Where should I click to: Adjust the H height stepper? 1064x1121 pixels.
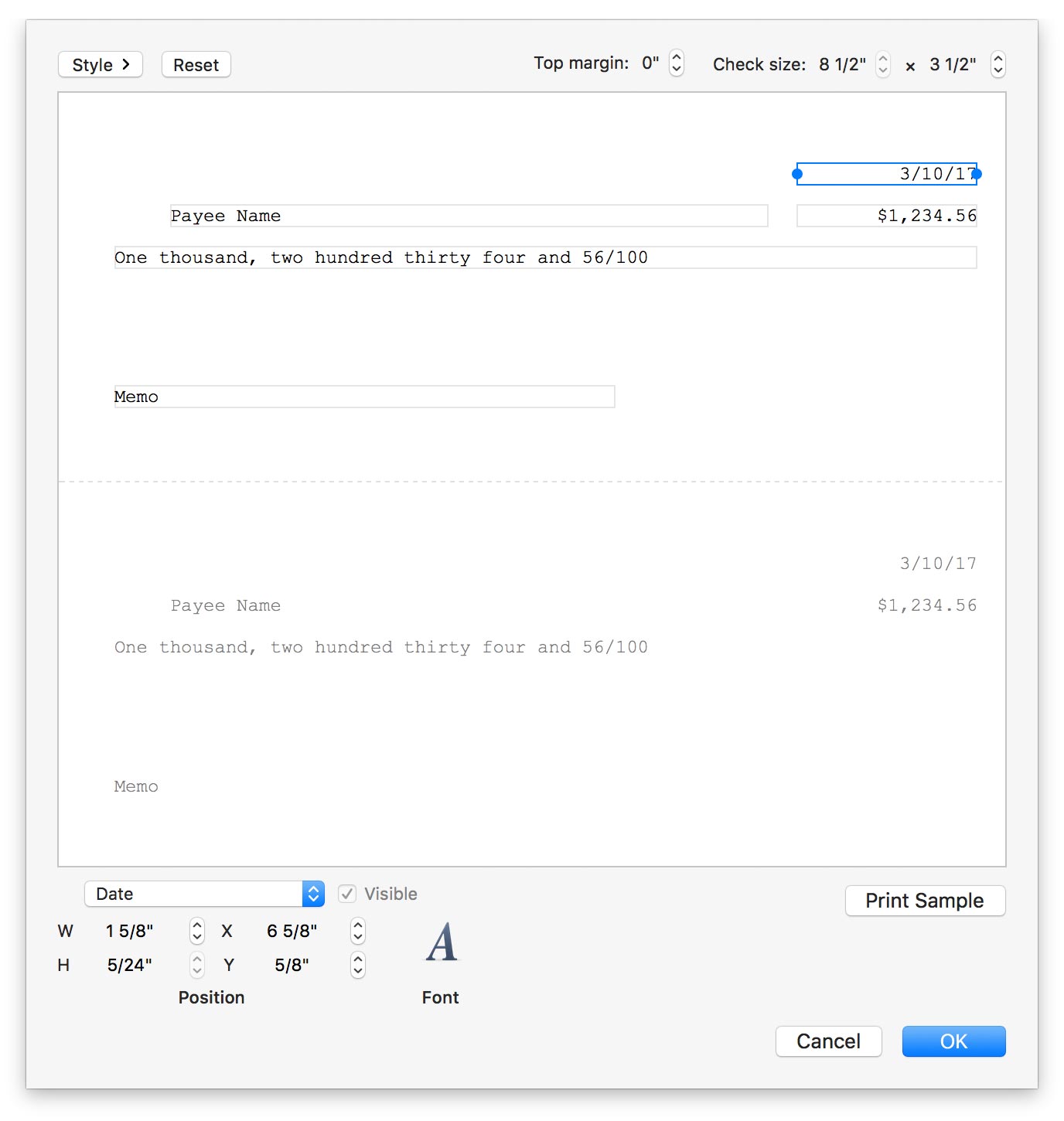click(x=197, y=965)
